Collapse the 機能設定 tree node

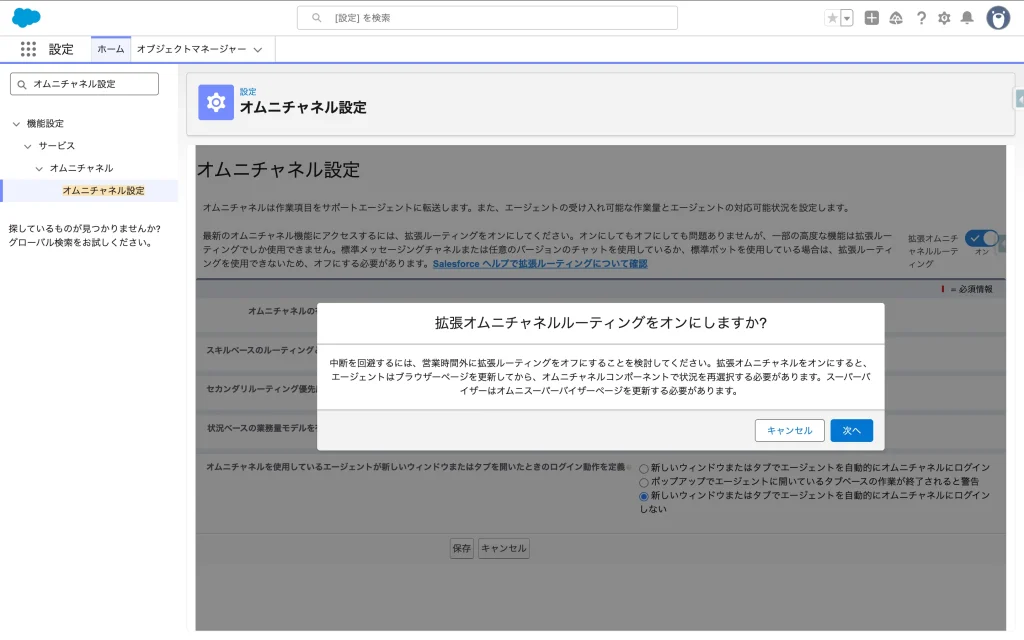click(x=16, y=124)
